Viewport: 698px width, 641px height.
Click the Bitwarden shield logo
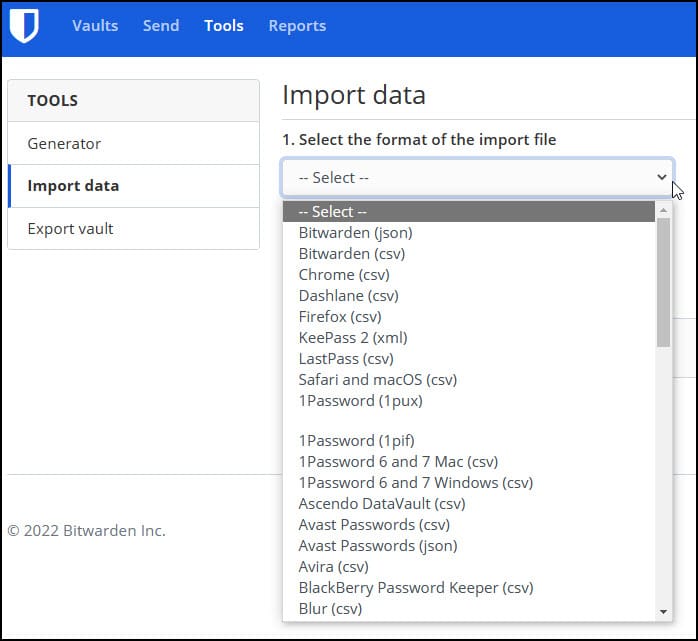24,26
